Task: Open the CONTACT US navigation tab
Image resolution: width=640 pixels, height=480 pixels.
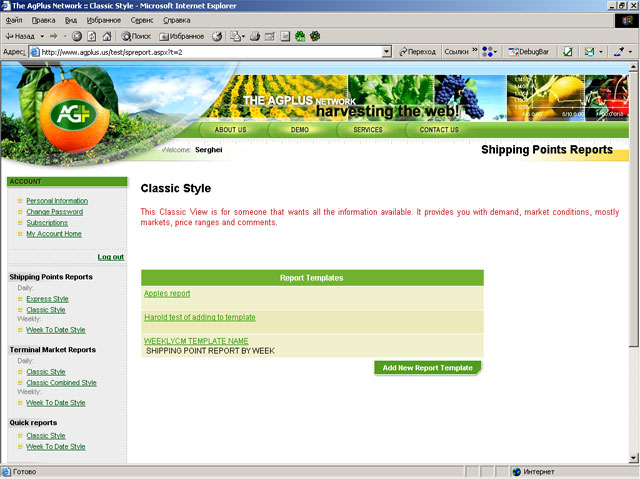Action: (439, 130)
